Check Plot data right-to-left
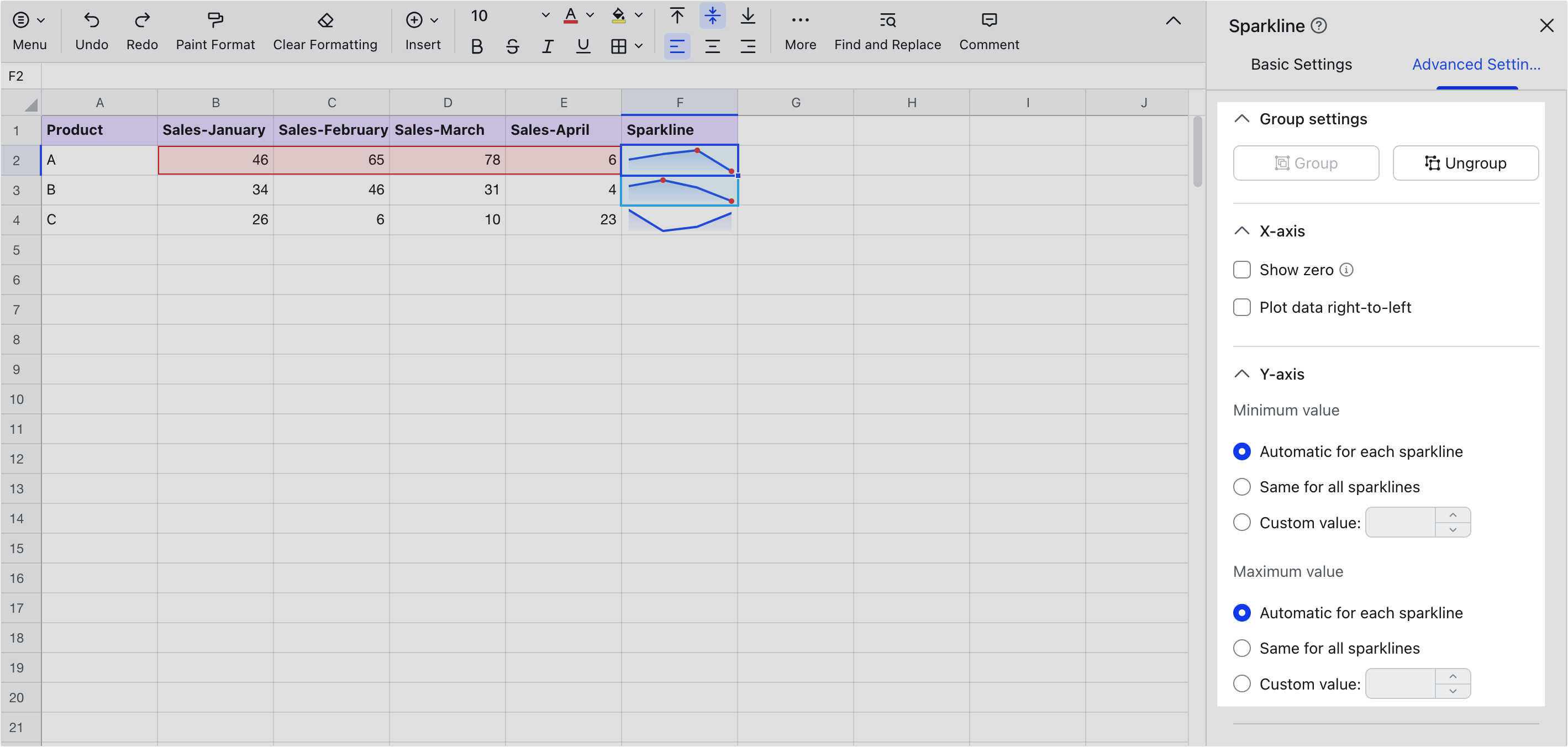The height and width of the screenshot is (747, 1568). pos(1241,307)
